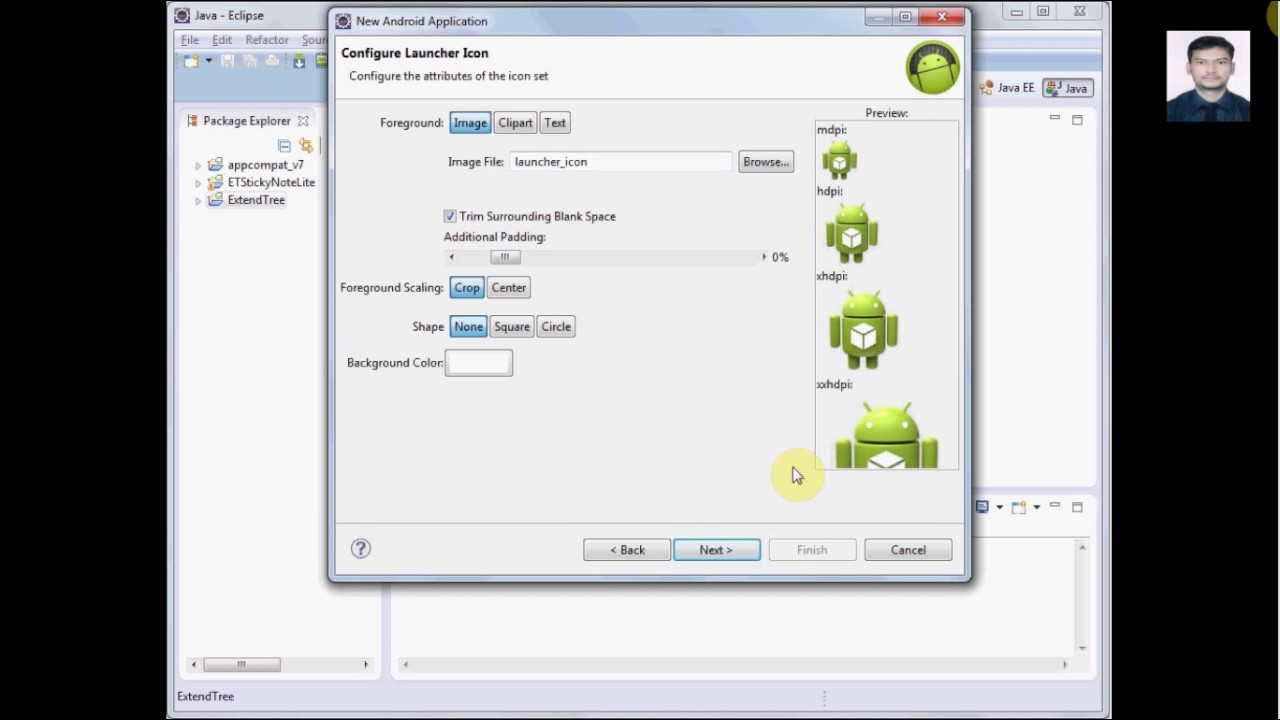Click the Browse... button
Image resolution: width=1280 pixels, height=720 pixels.
click(x=766, y=162)
